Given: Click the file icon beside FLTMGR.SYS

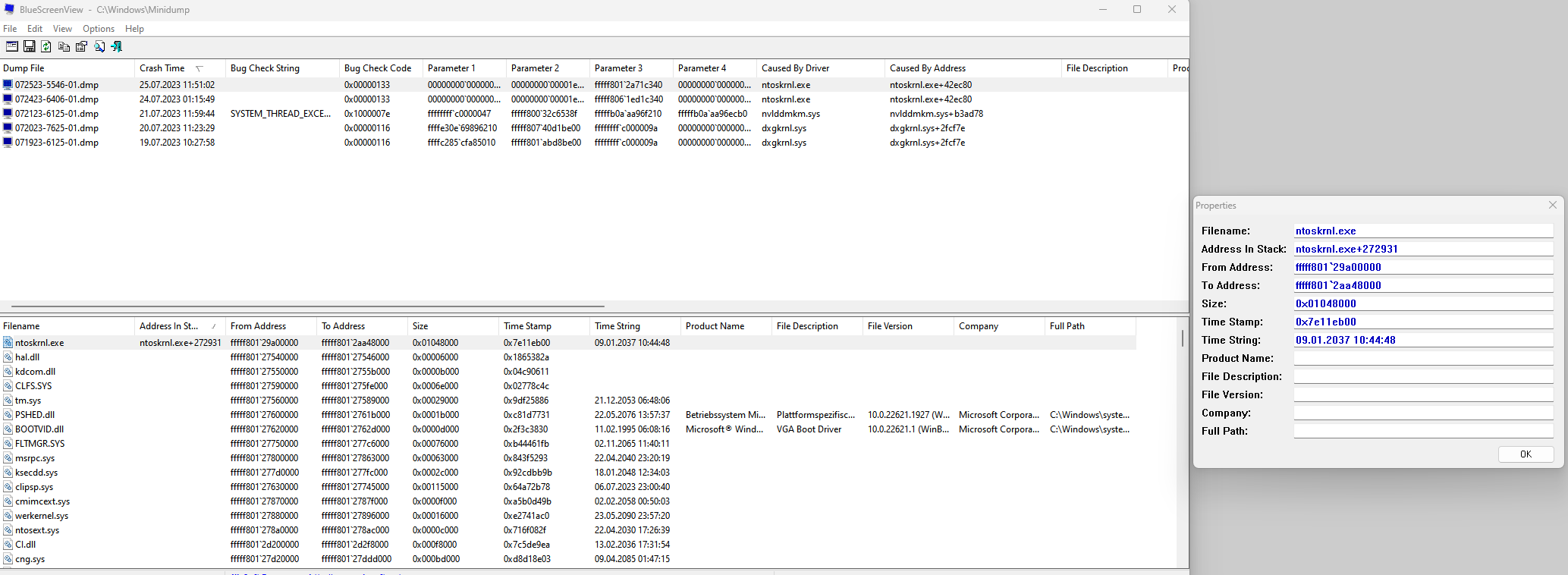Looking at the screenshot, I should pos(8,444).
